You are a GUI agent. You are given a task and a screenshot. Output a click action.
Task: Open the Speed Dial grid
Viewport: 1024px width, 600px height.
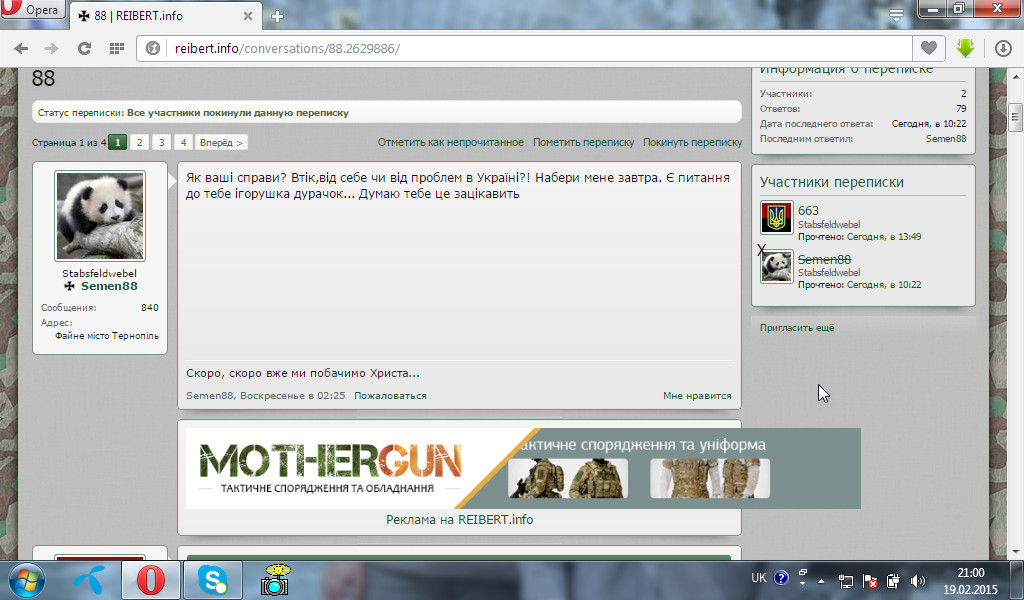(x=117, y=48)
